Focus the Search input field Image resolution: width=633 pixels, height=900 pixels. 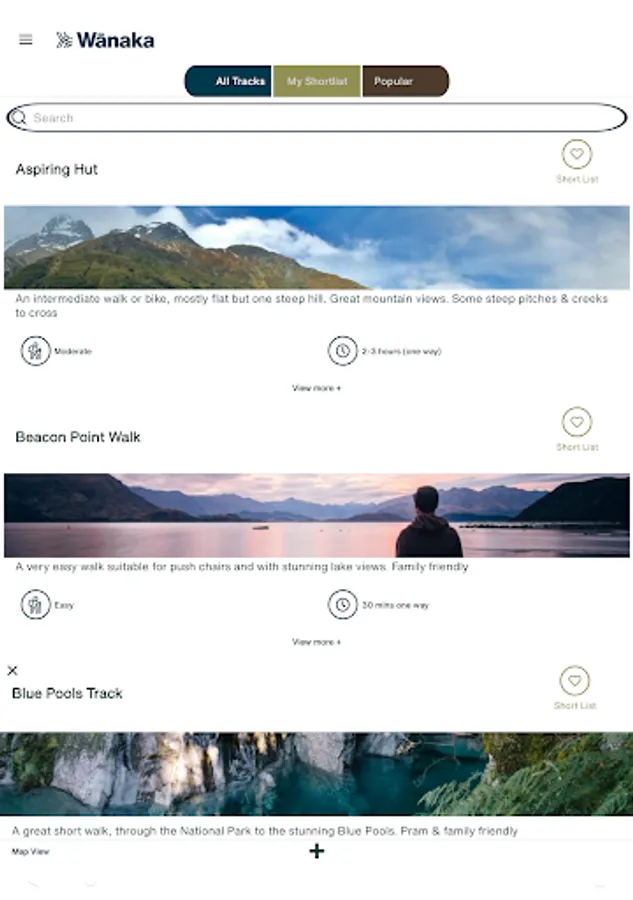point(316,118)
